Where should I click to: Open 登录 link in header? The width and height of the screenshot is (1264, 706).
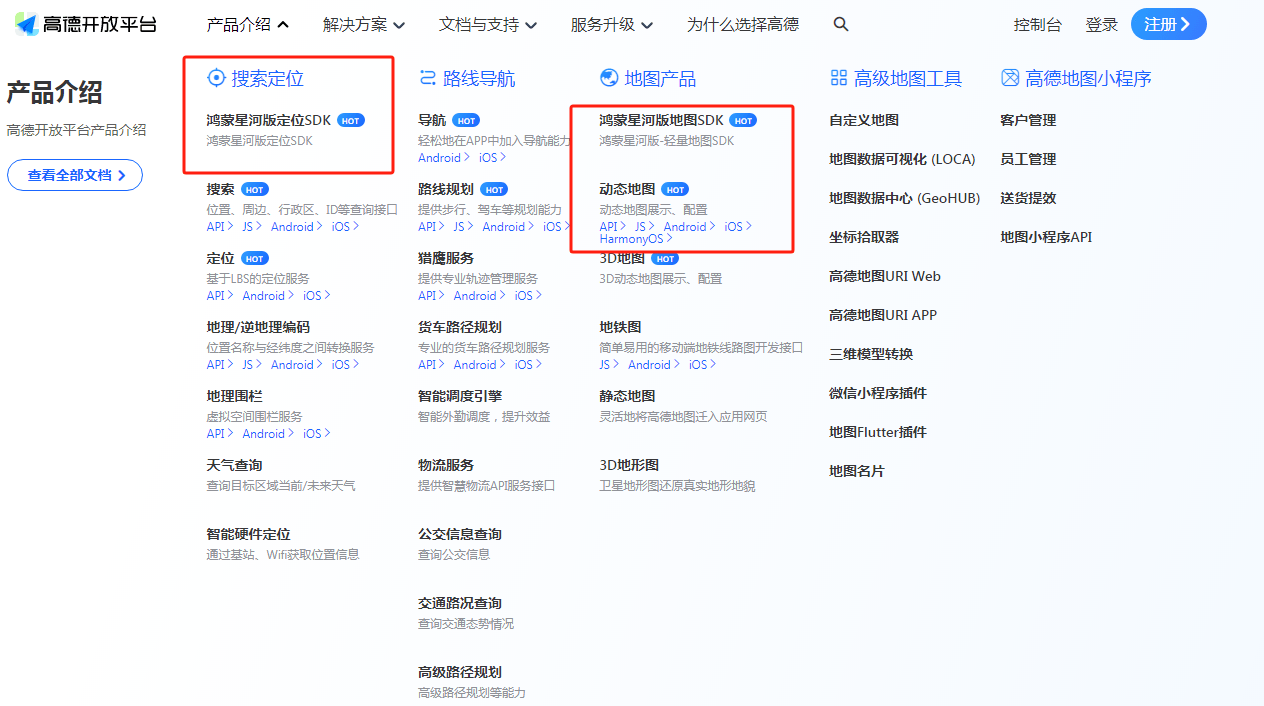click(x=1101, y=25)
